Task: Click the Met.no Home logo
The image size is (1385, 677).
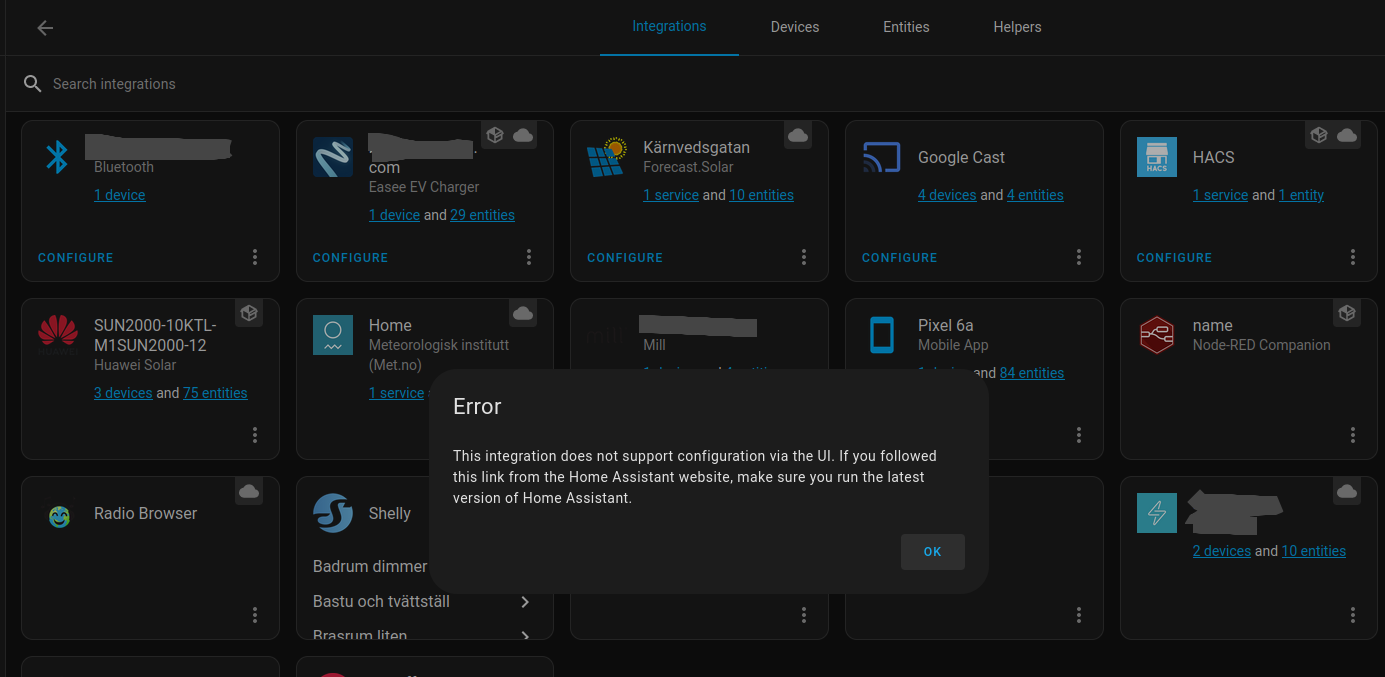Action: (x=333, y=335)
